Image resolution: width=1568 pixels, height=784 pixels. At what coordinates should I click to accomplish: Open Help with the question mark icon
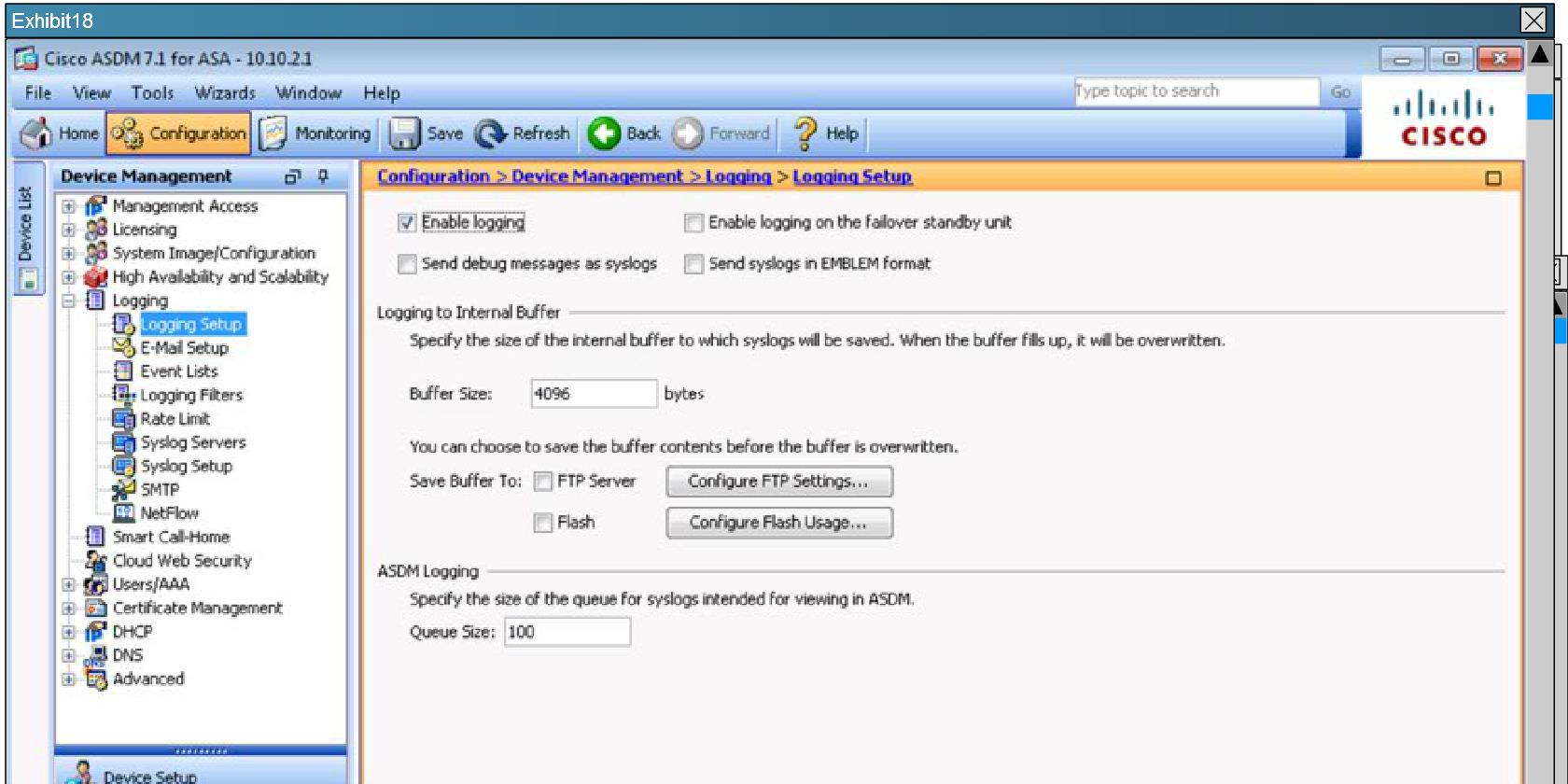[x=804, y=133]
